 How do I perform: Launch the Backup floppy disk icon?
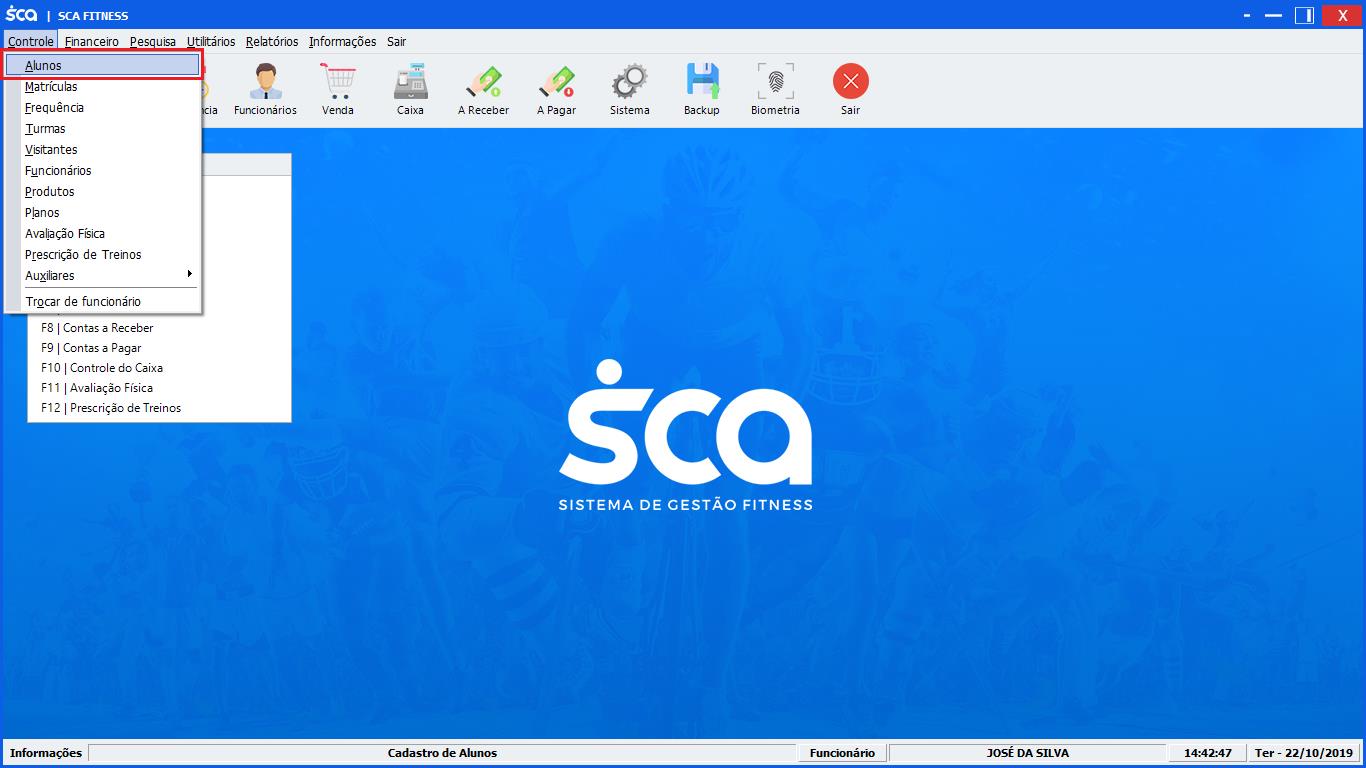(x=702, y=90)
